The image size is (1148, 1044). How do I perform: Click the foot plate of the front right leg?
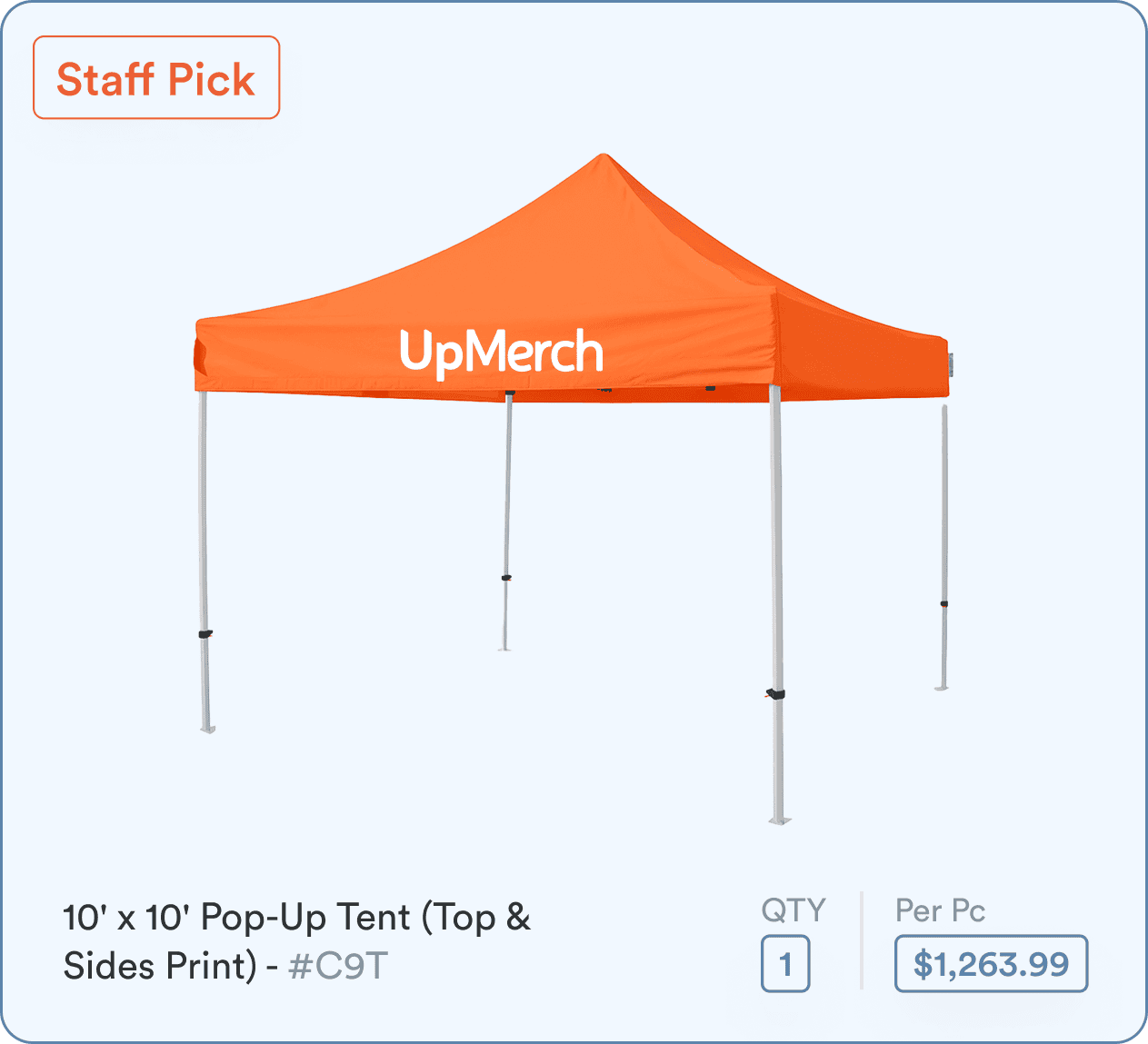[x=779, y=820]
